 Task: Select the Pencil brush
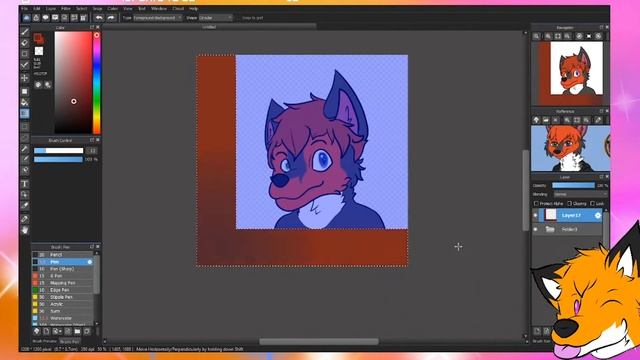[x=62, y=255]
